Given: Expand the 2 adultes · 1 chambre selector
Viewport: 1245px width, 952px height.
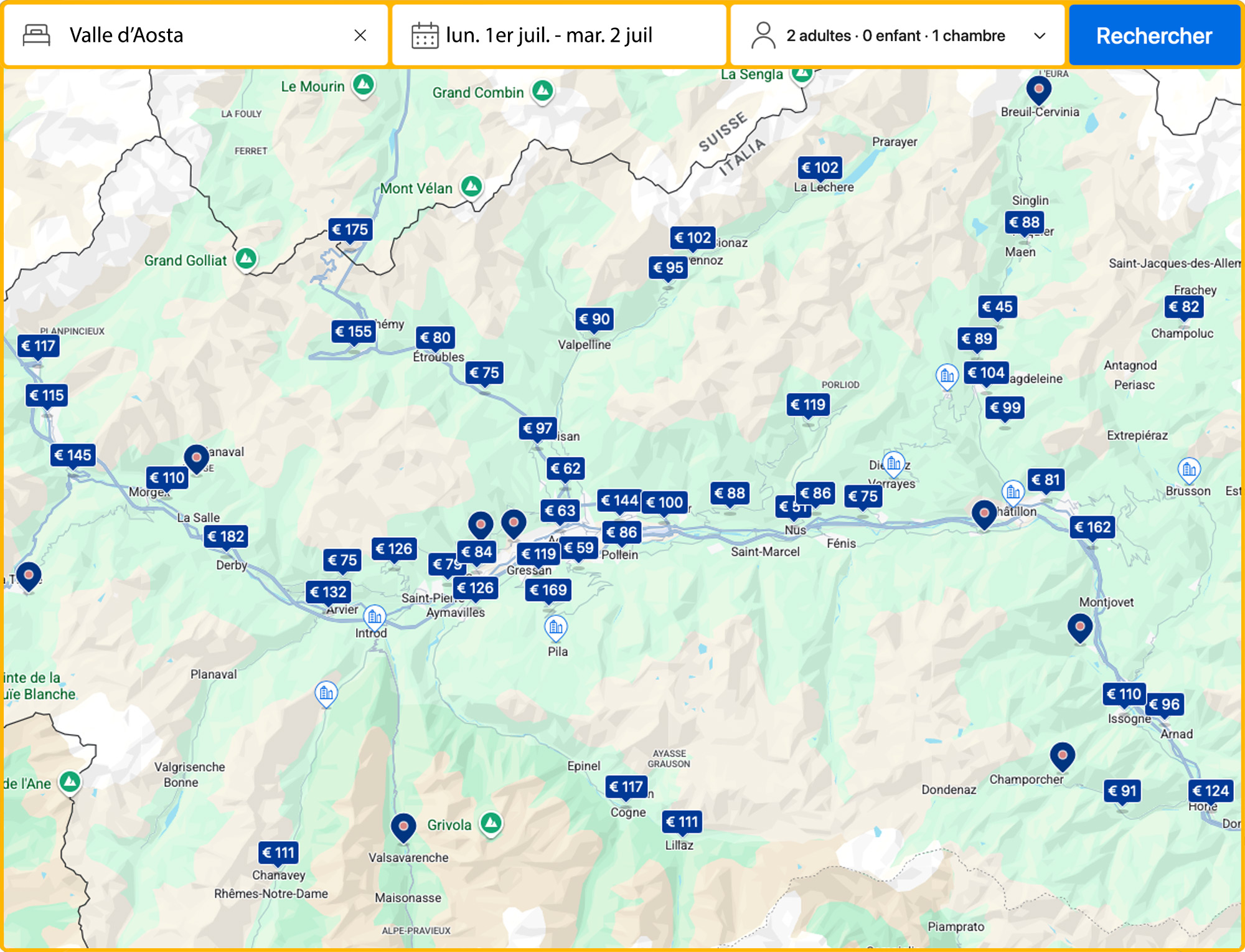Looking at the screenshot, I should pos(897,35).
